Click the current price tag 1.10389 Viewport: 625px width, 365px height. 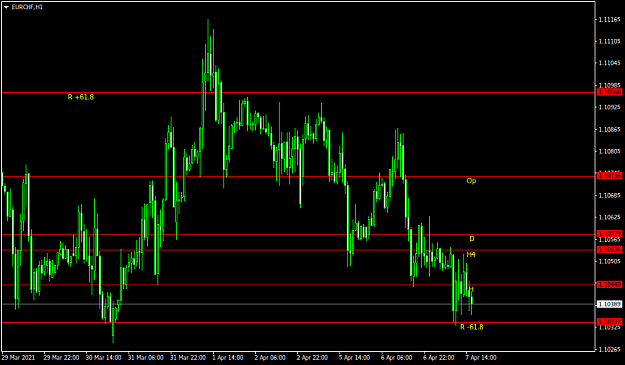point(609,304)
